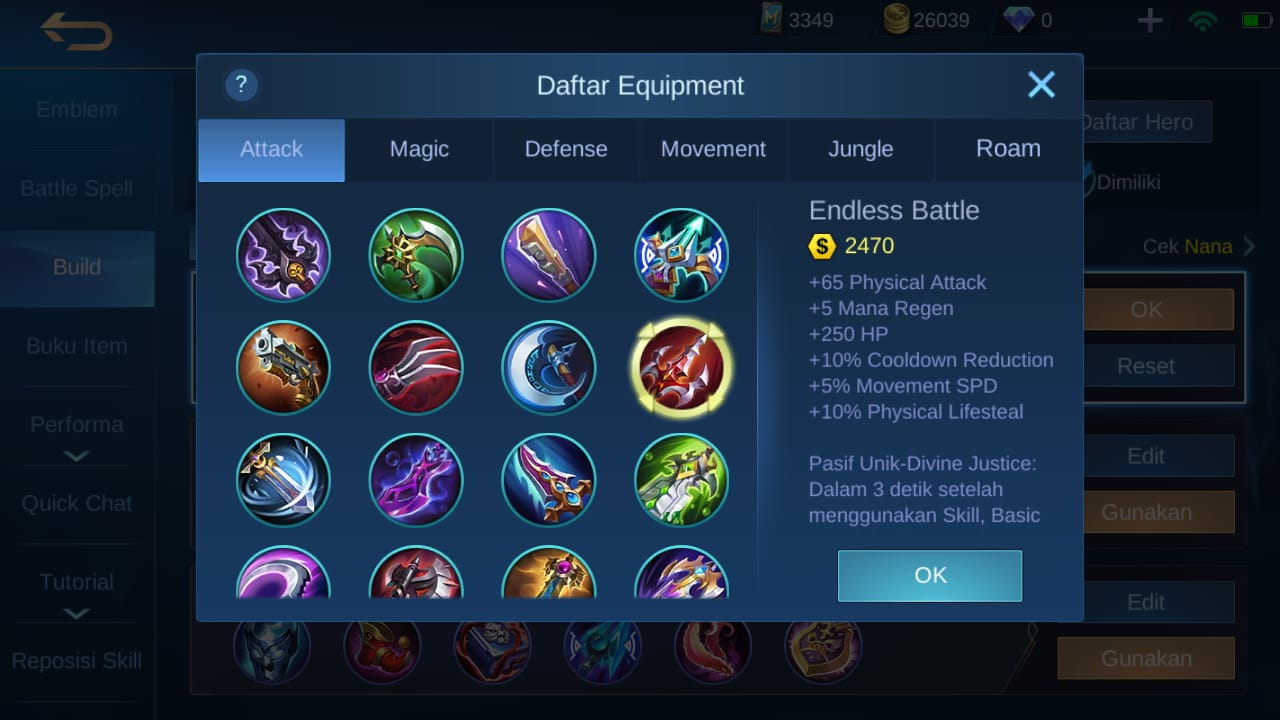Choose the green scythe item icon
The image size is (1280, 720).
tap(416, 255)
